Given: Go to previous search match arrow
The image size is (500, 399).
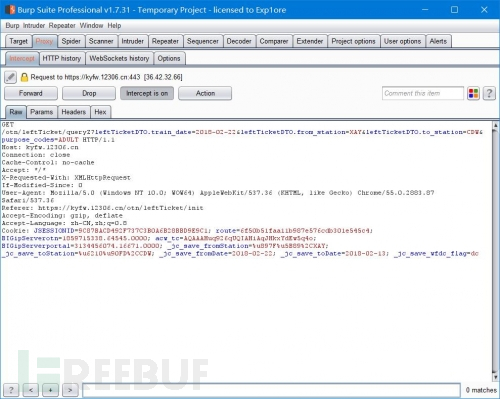Looking at the screenshot, I should pos(31,390).
